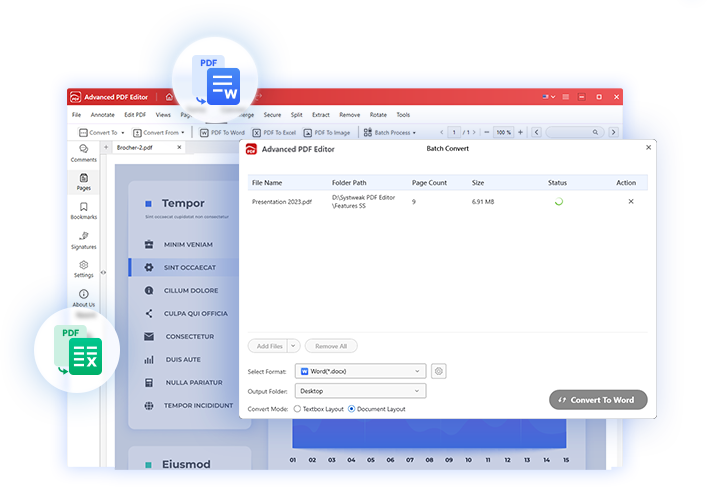Open the Views menu

163,115
